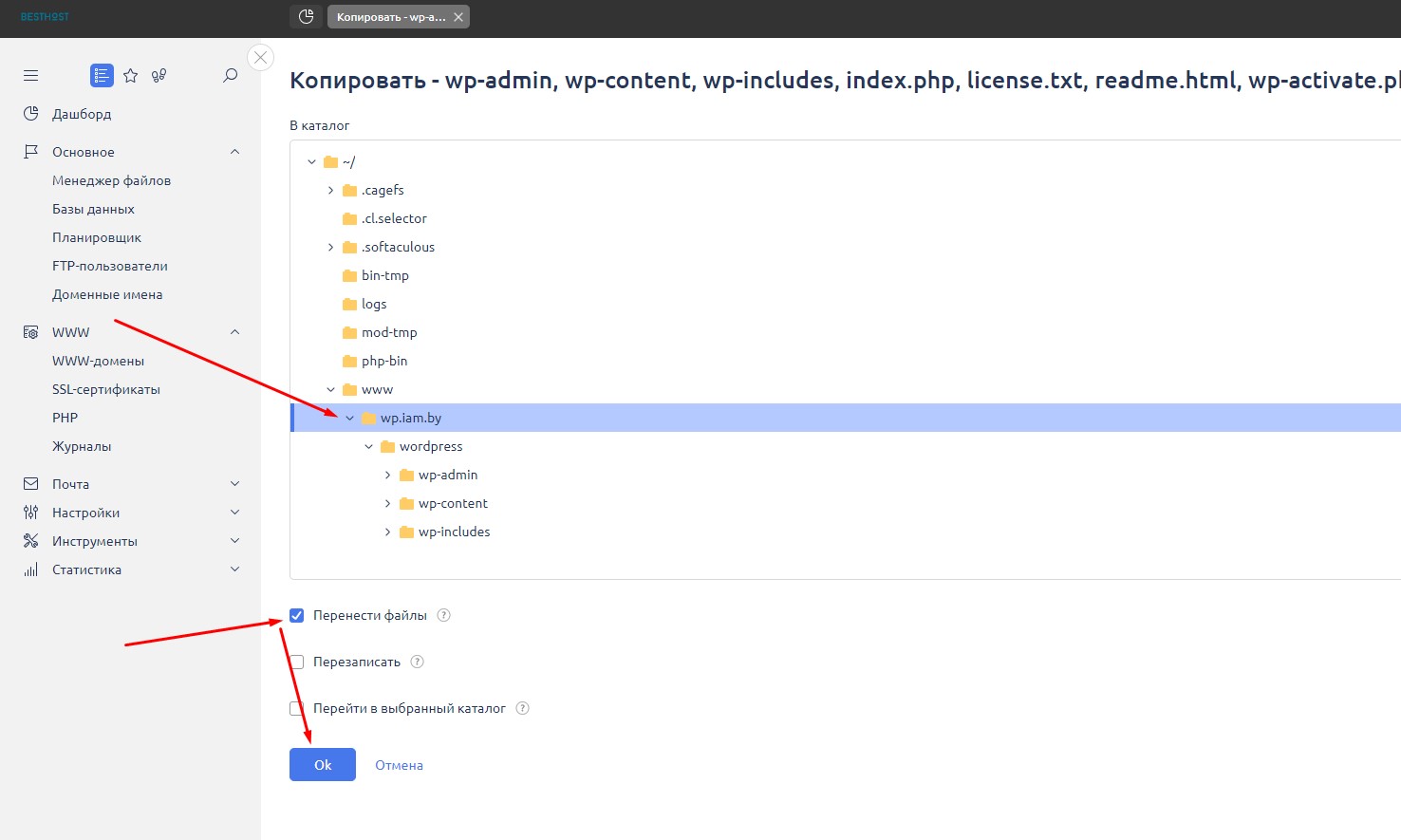Click the hamburger menu icon in sidebar
The image size is (1401, 840).
pyautogui.click(x=31, y=76)
